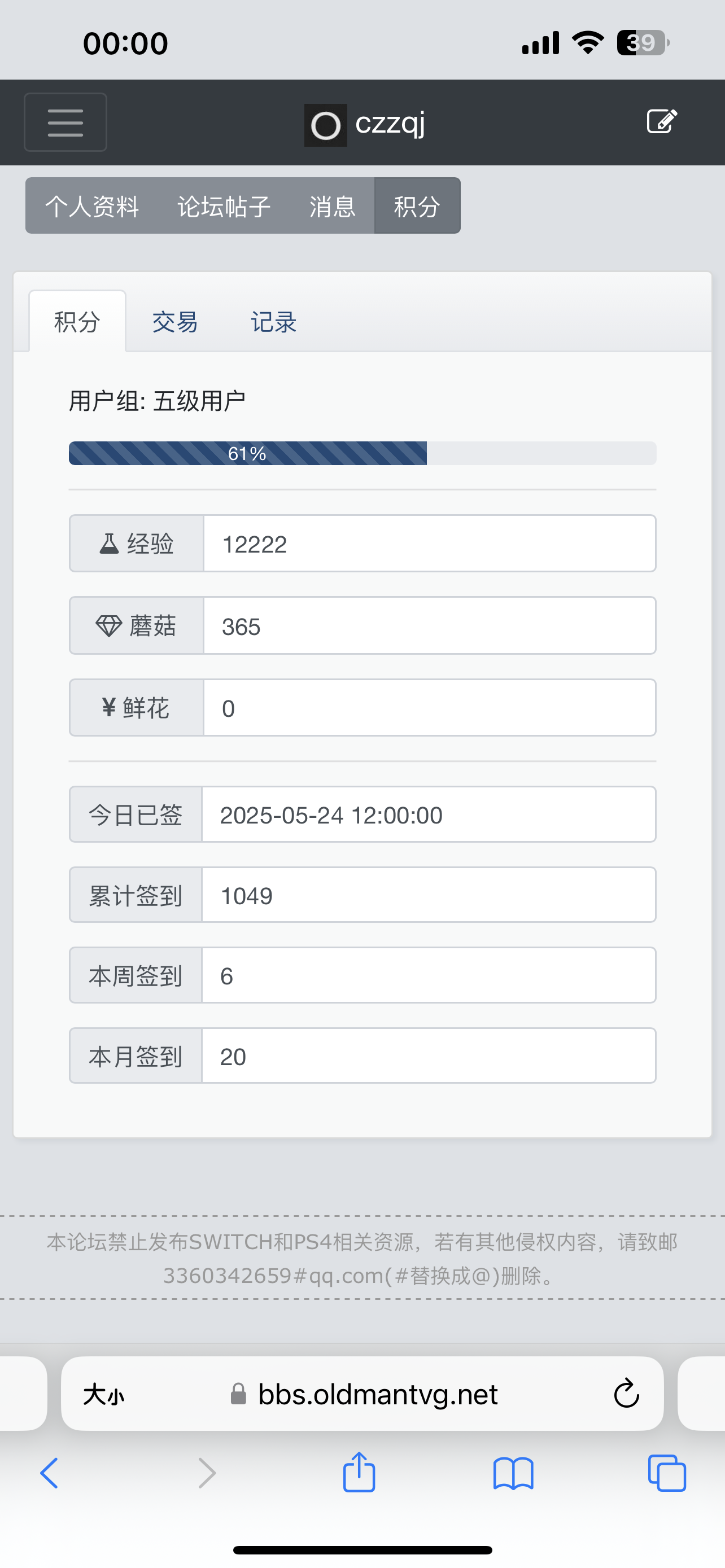Show open tabs overview icon
725x1568 pixels.
click(x=667, y=1474)
